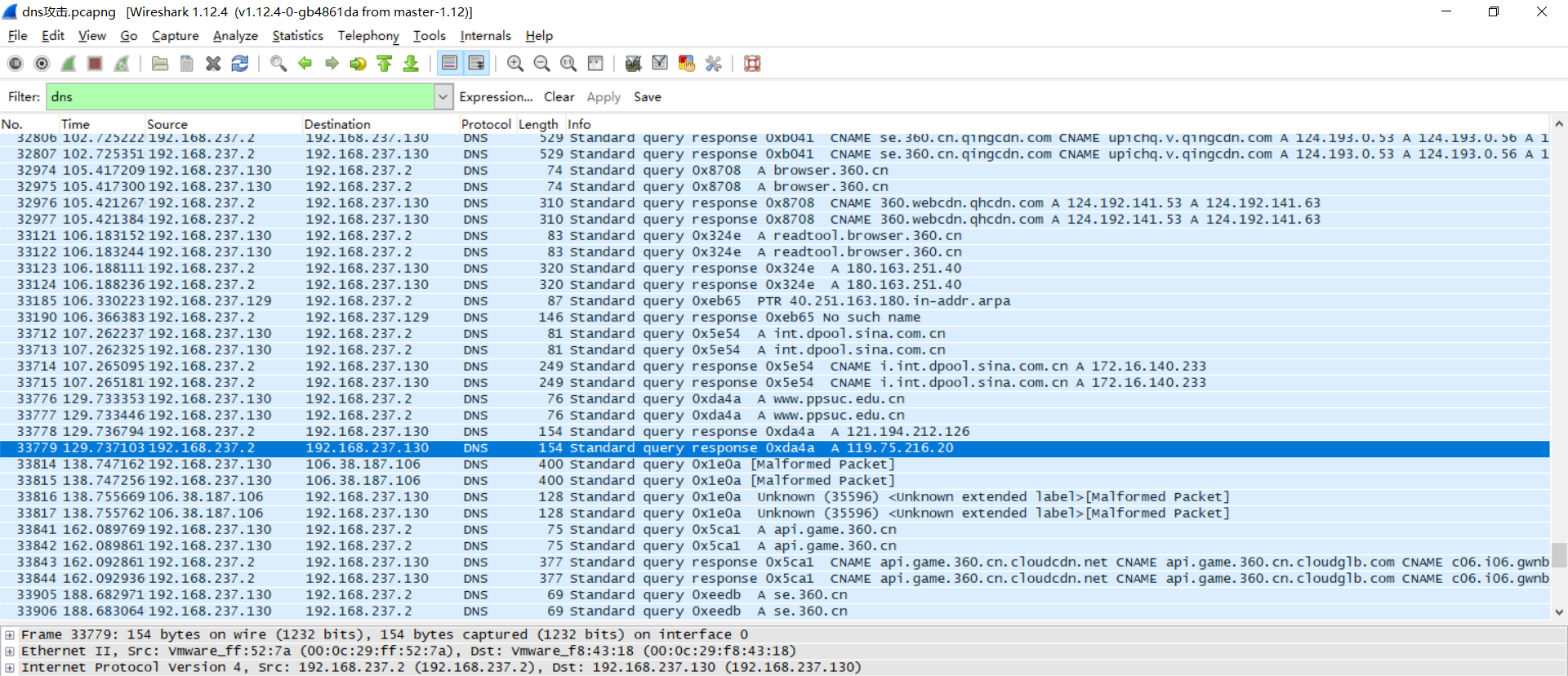Screen dimensions: 1568x676
Task: Open the Internals menu
Action: point(486,36)
